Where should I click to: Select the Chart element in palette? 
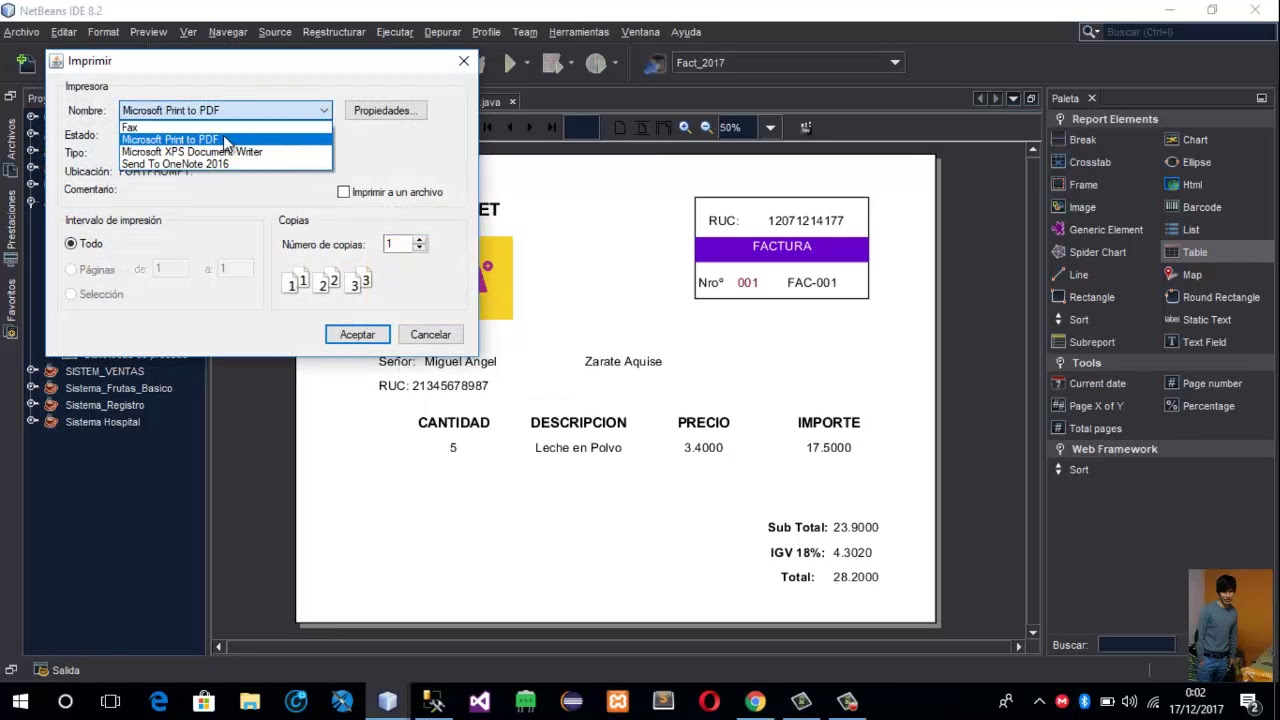tap(1187, 140)
